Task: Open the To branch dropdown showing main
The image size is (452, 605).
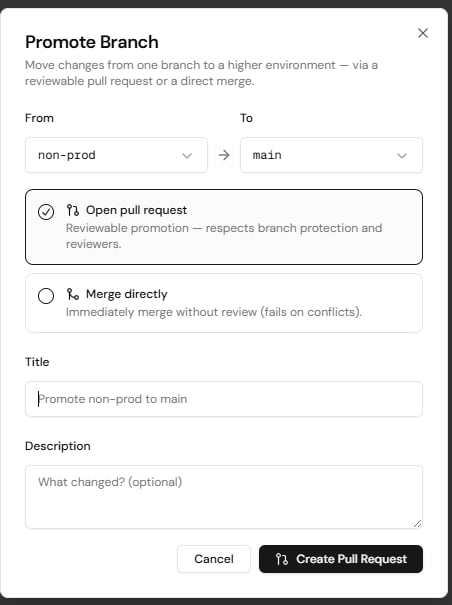Action: (x=331, y=155)
